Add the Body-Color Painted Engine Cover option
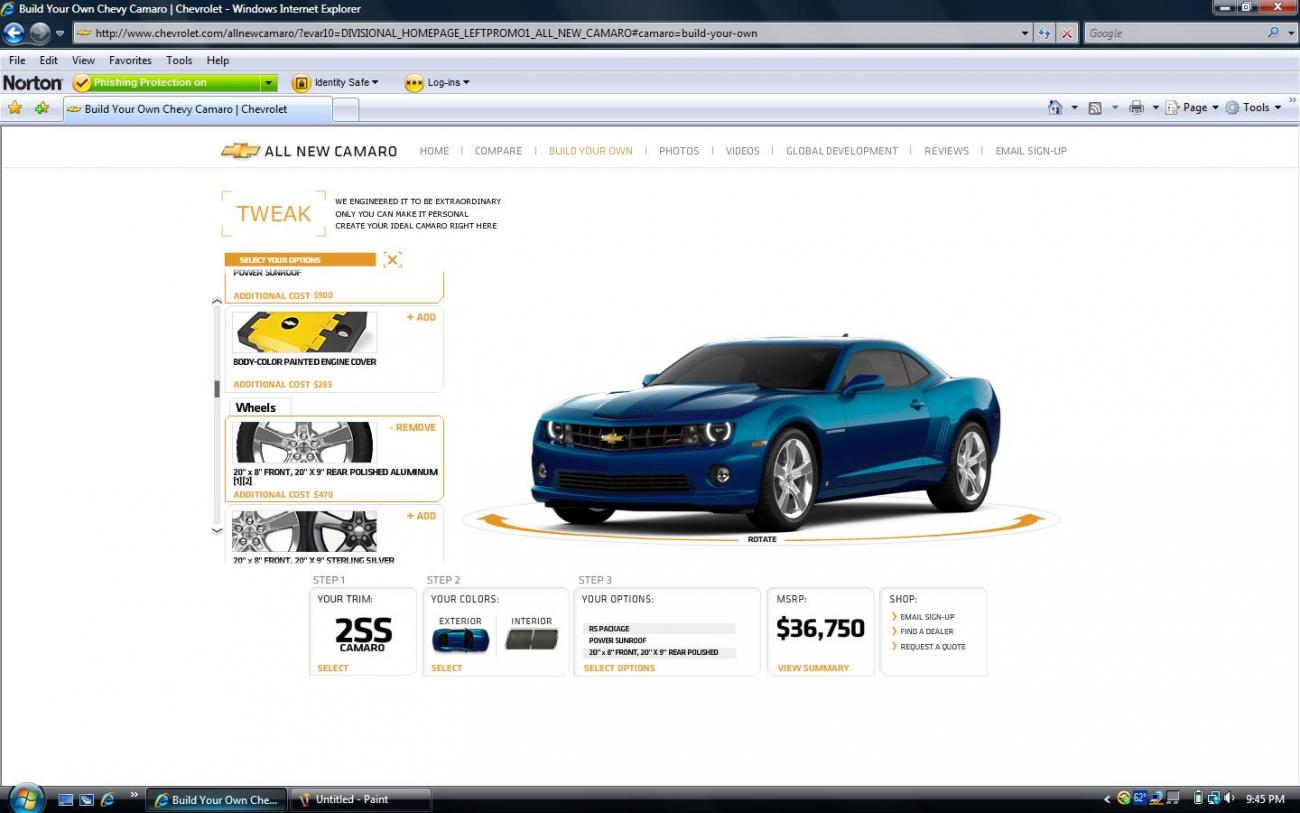1300x813 pixels. pos(421,317)
